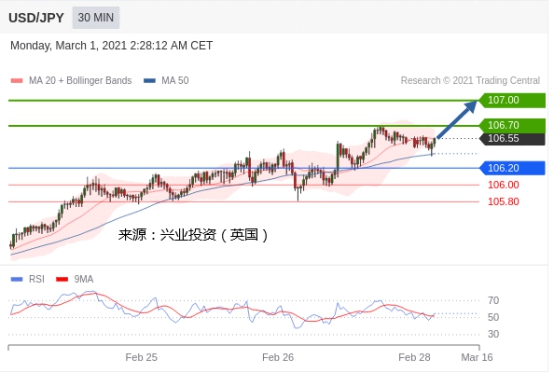554x373 pixels.
Task: Click the 来源：兴业投资（英国）source text
Action: tap(193, 235)
